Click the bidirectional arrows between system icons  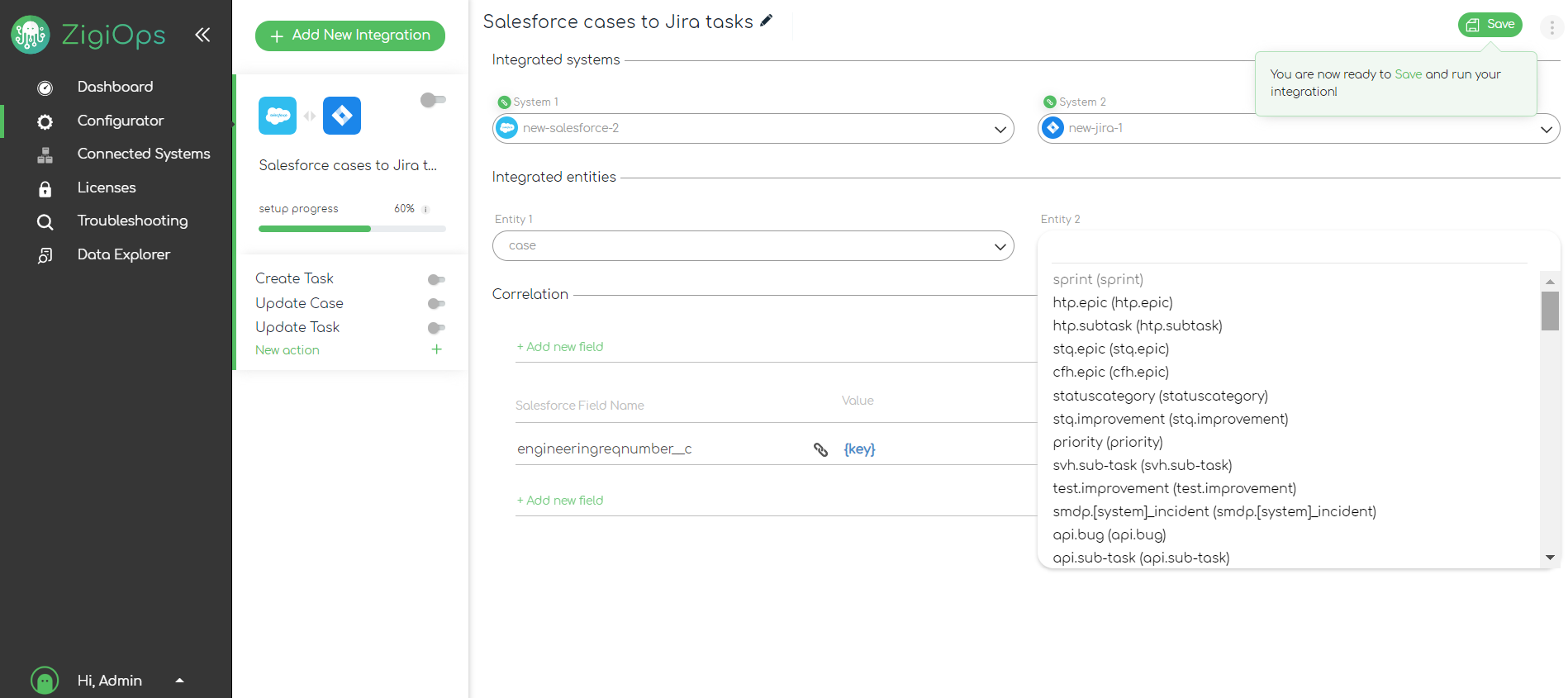(x=310, y=116)
